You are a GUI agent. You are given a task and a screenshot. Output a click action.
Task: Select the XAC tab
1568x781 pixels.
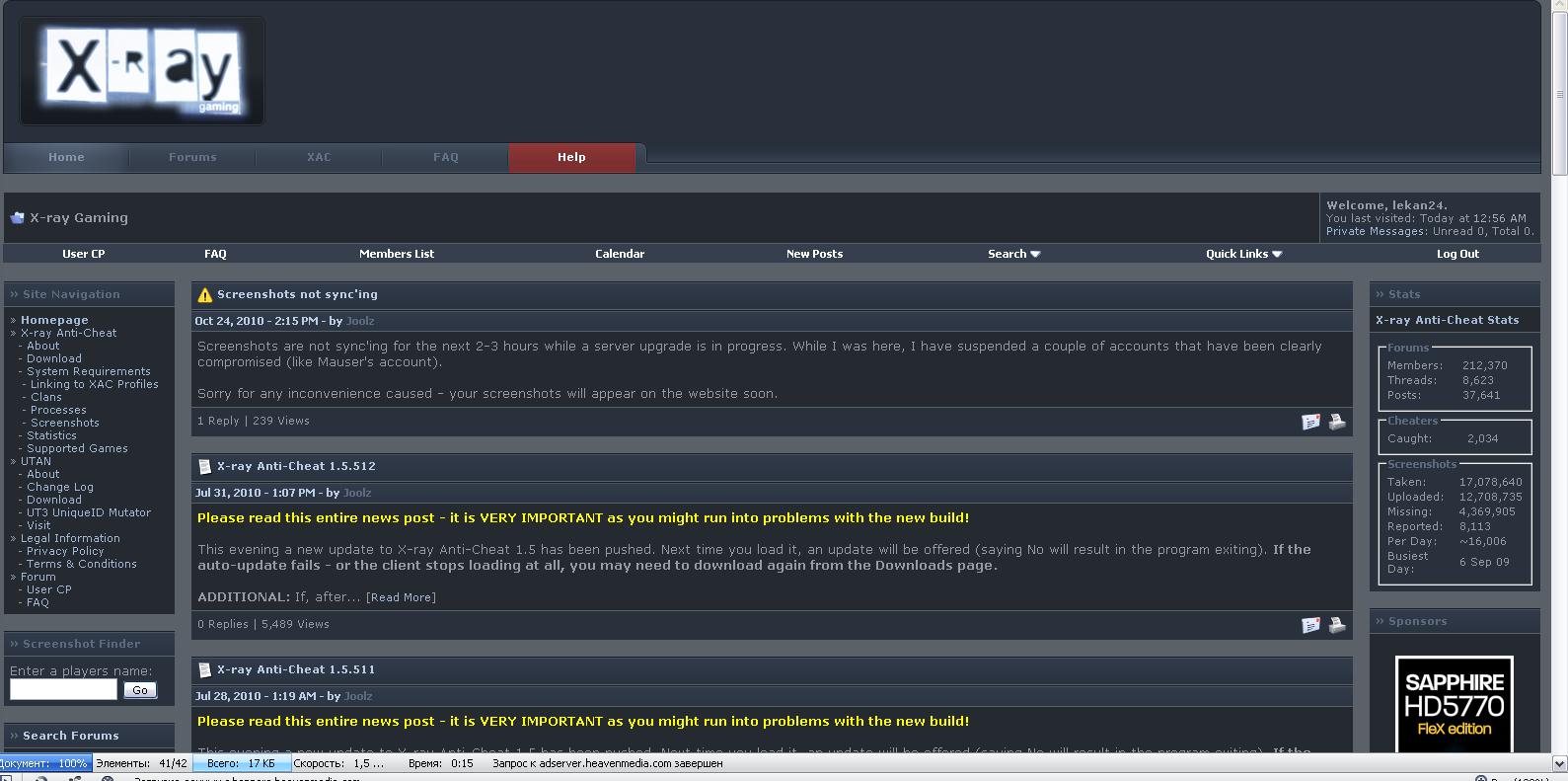(x=319, y=157)
